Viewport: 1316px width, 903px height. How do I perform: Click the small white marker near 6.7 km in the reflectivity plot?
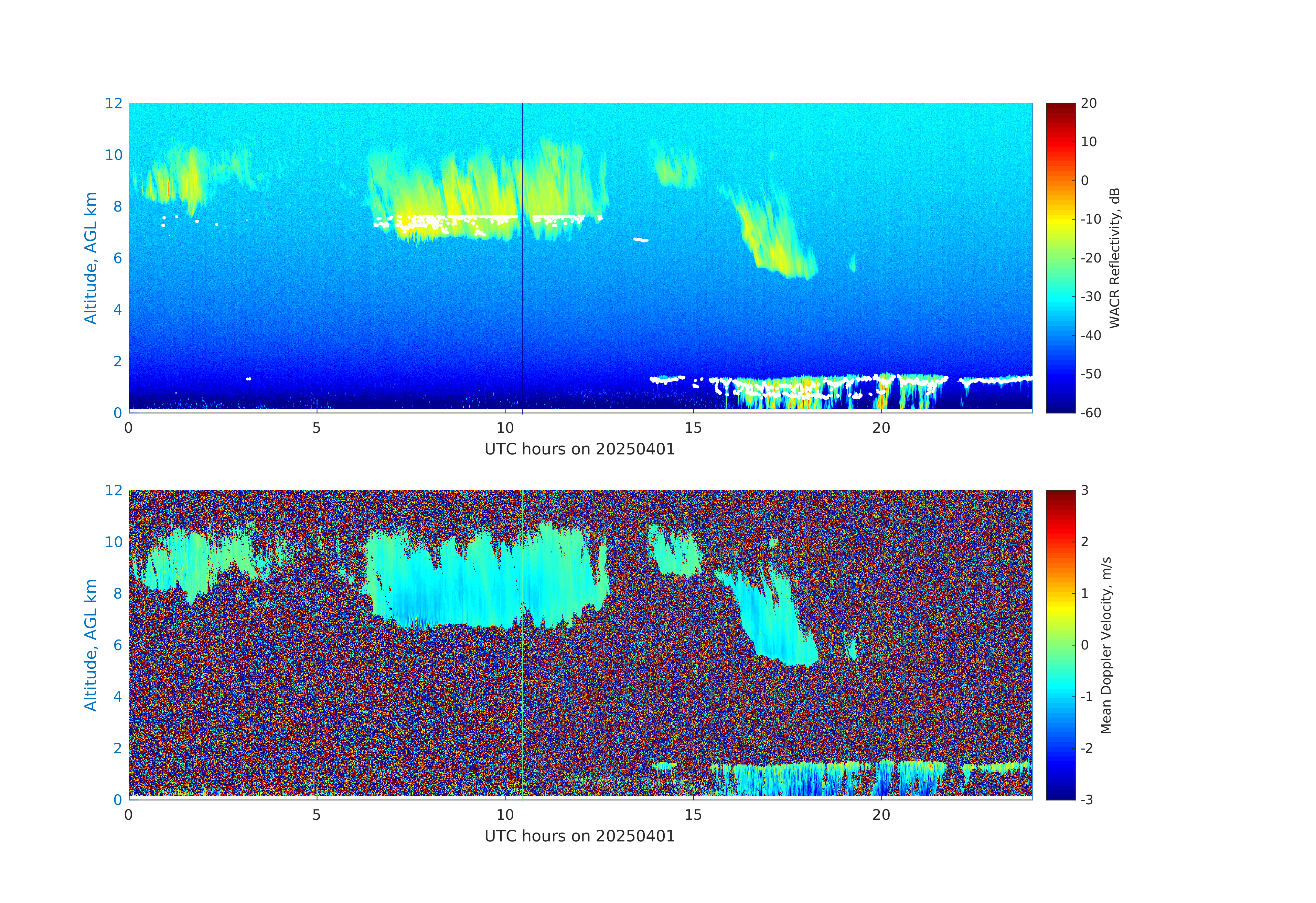click(640, 240)
